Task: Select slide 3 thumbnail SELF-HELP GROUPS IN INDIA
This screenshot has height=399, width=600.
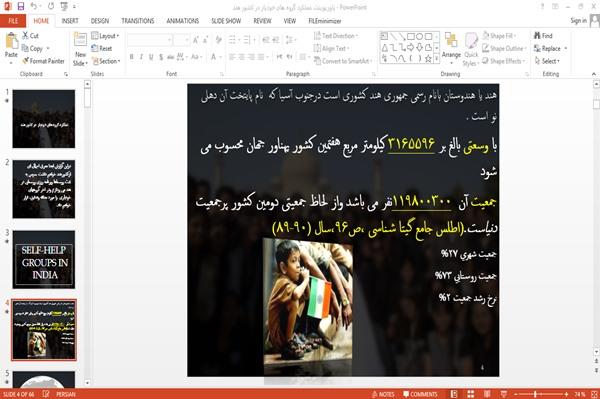Action: [x=44, y=260]
